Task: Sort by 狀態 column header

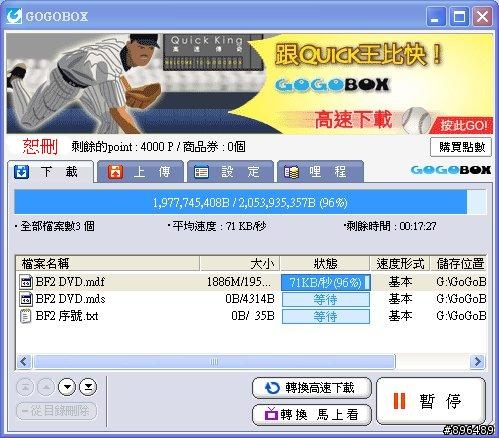Action: (326, 264)
